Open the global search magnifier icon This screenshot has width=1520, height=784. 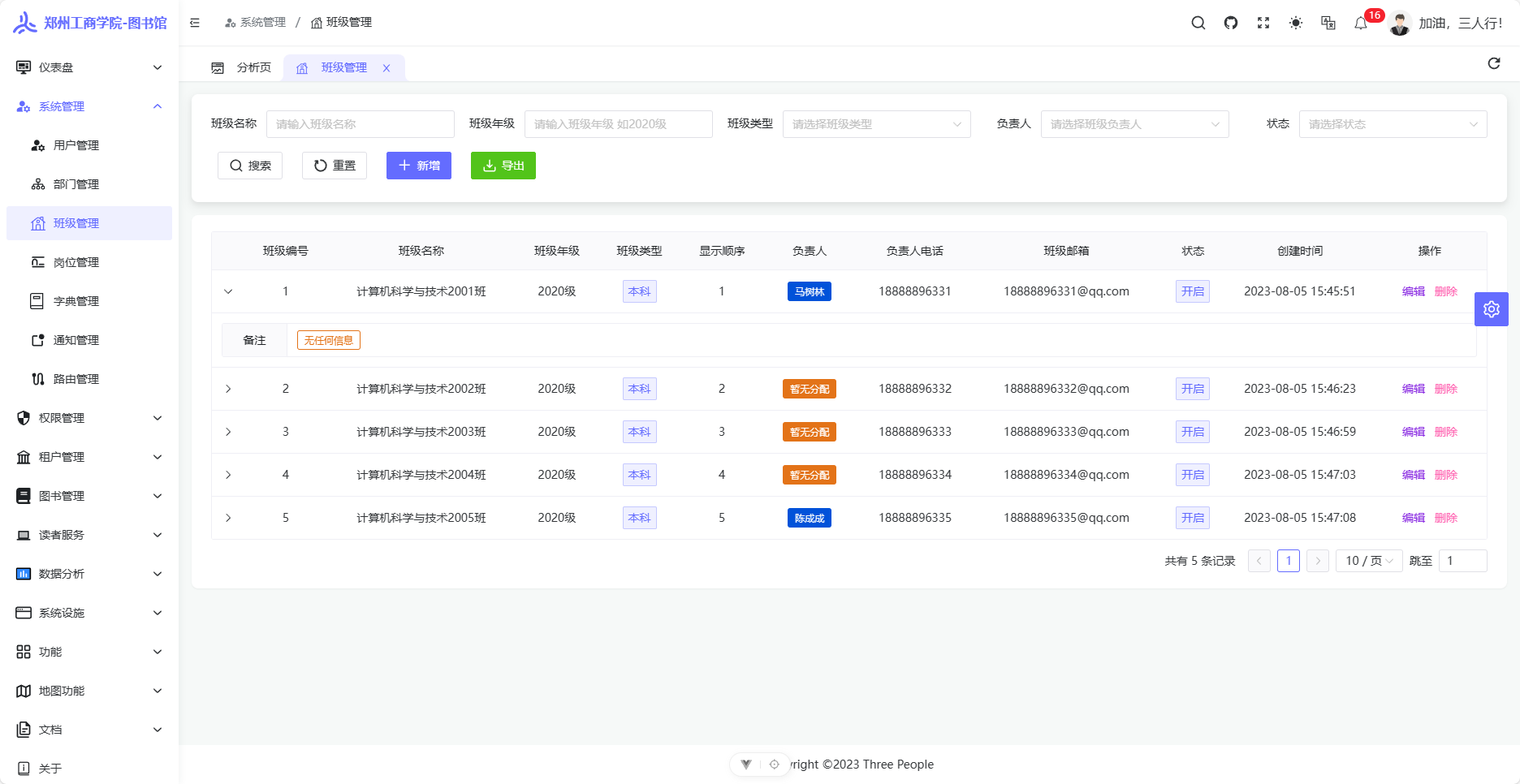[1198, 23]
